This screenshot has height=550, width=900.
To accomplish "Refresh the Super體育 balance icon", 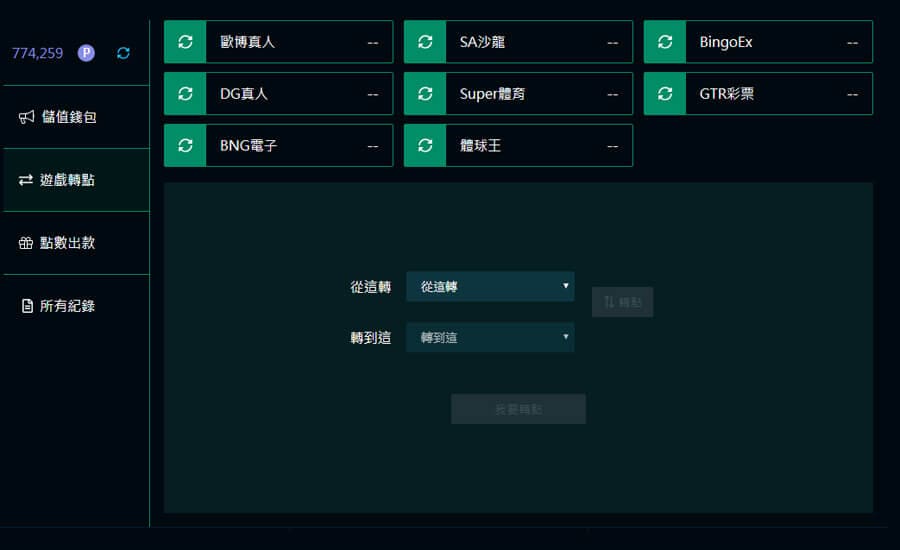I will tap(425, 94).
